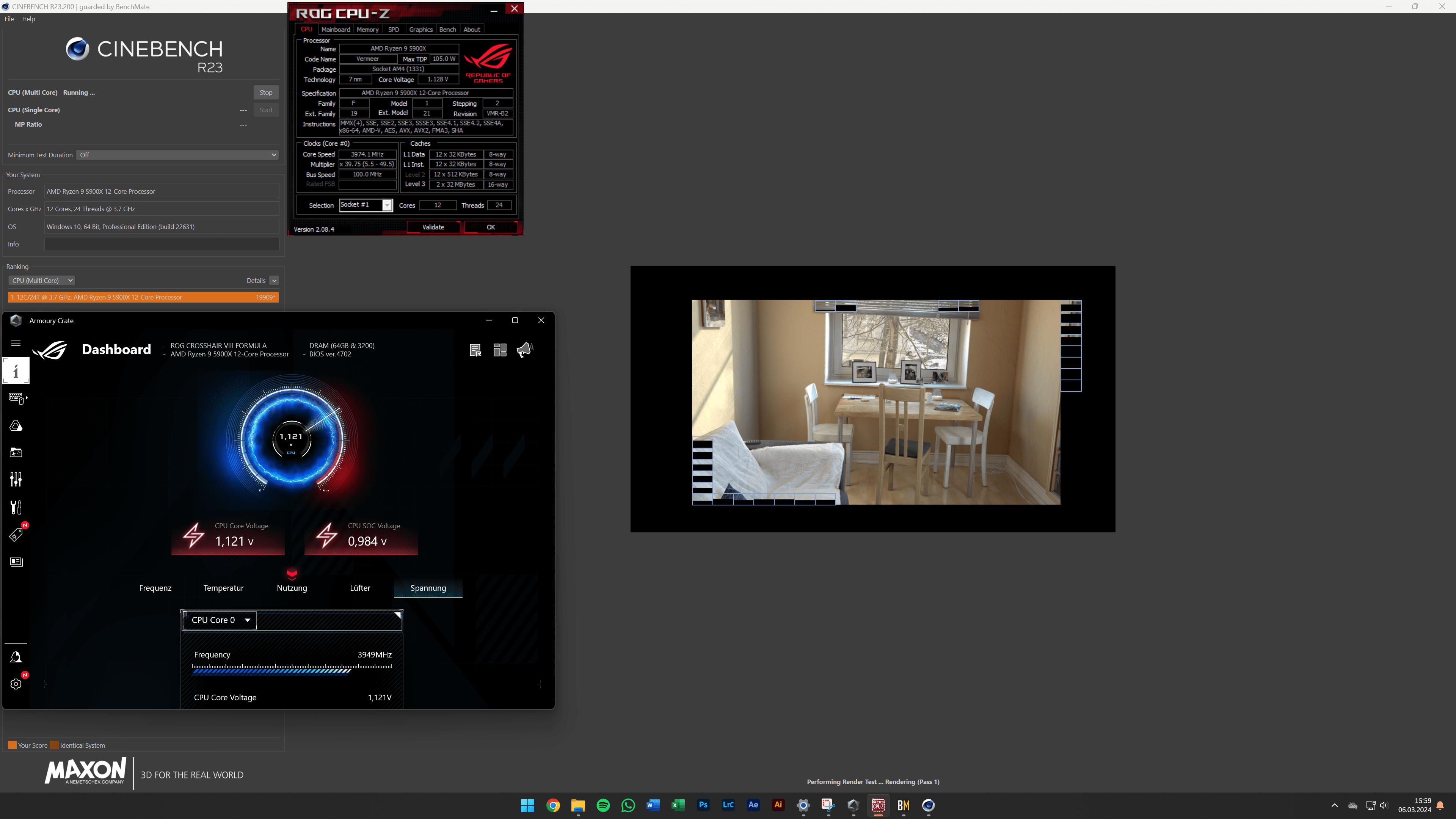Open the Devices keyboard icon in Armoury Crate
The width and height of the screenshot is (1456, 819).
click(x=16, y=398)
